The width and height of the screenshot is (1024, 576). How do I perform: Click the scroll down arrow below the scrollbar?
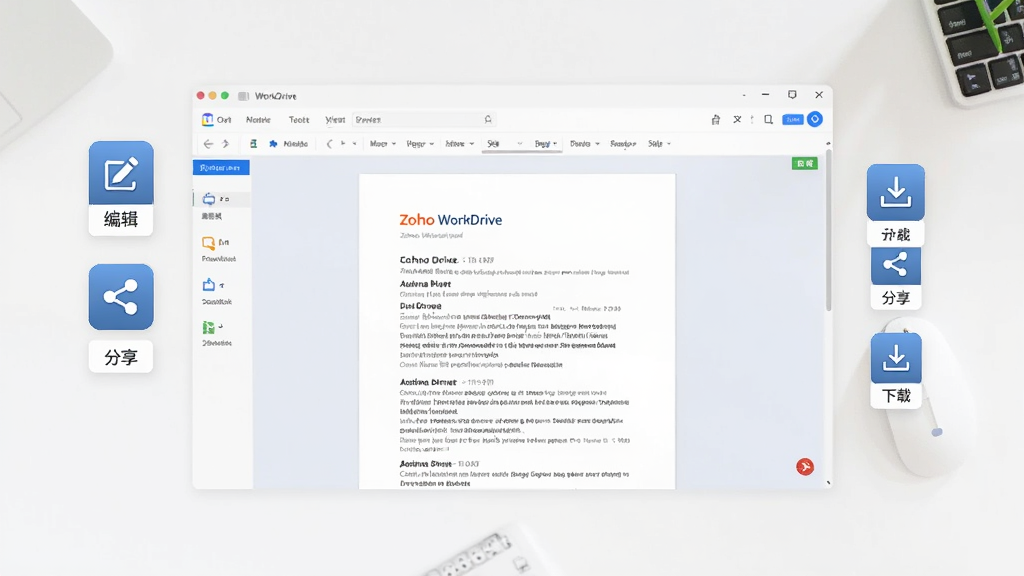828,483
